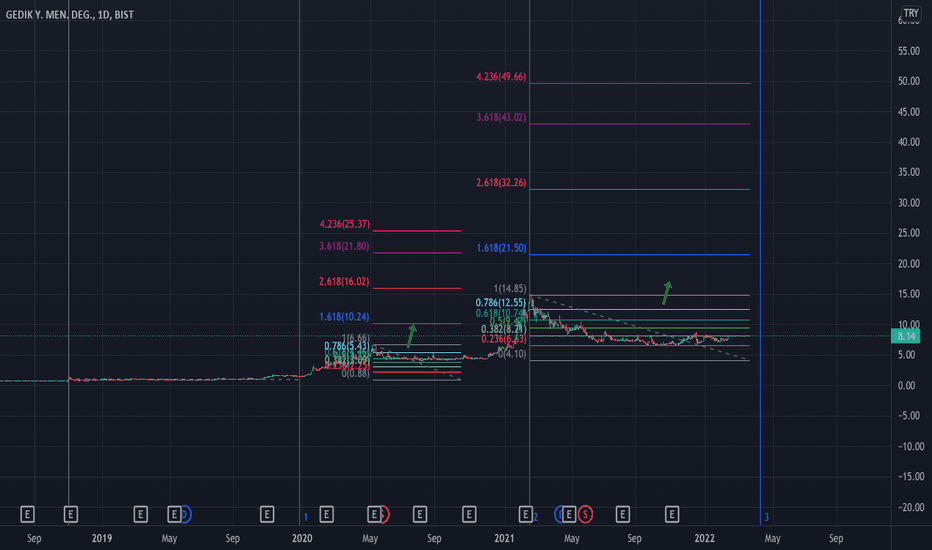This screenshot has height=550, width=932.
Task: Select the 3.618(43.02) Fibonacci label
Action: pyautogui.click(x=501, y=117)
